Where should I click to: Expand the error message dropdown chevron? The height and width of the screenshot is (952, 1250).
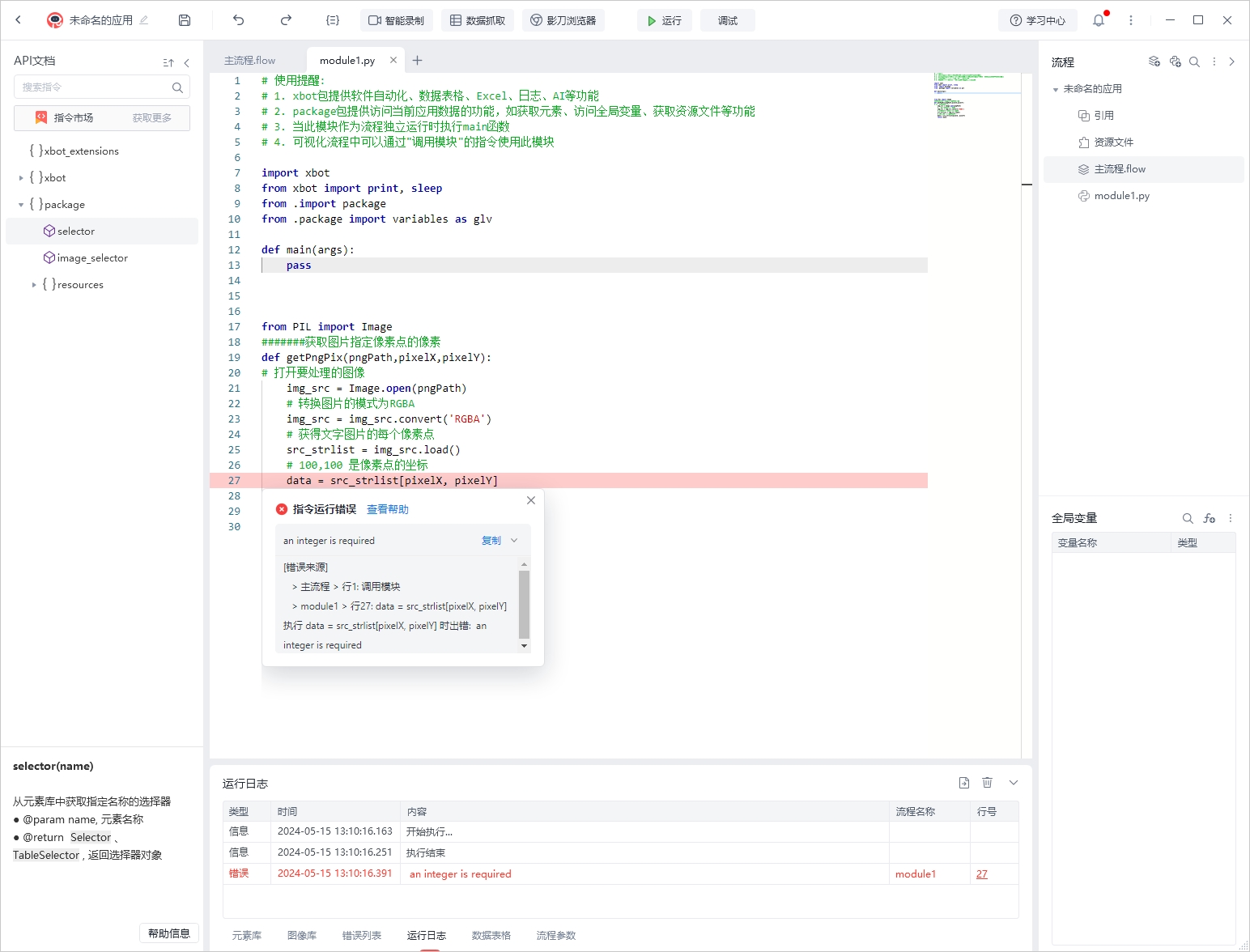point(514,540)
